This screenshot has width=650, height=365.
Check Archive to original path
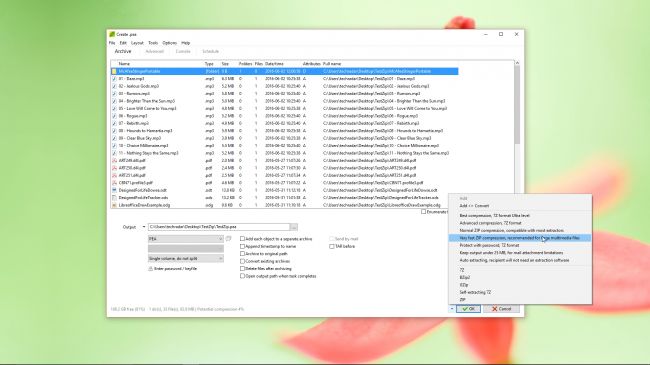243,254
